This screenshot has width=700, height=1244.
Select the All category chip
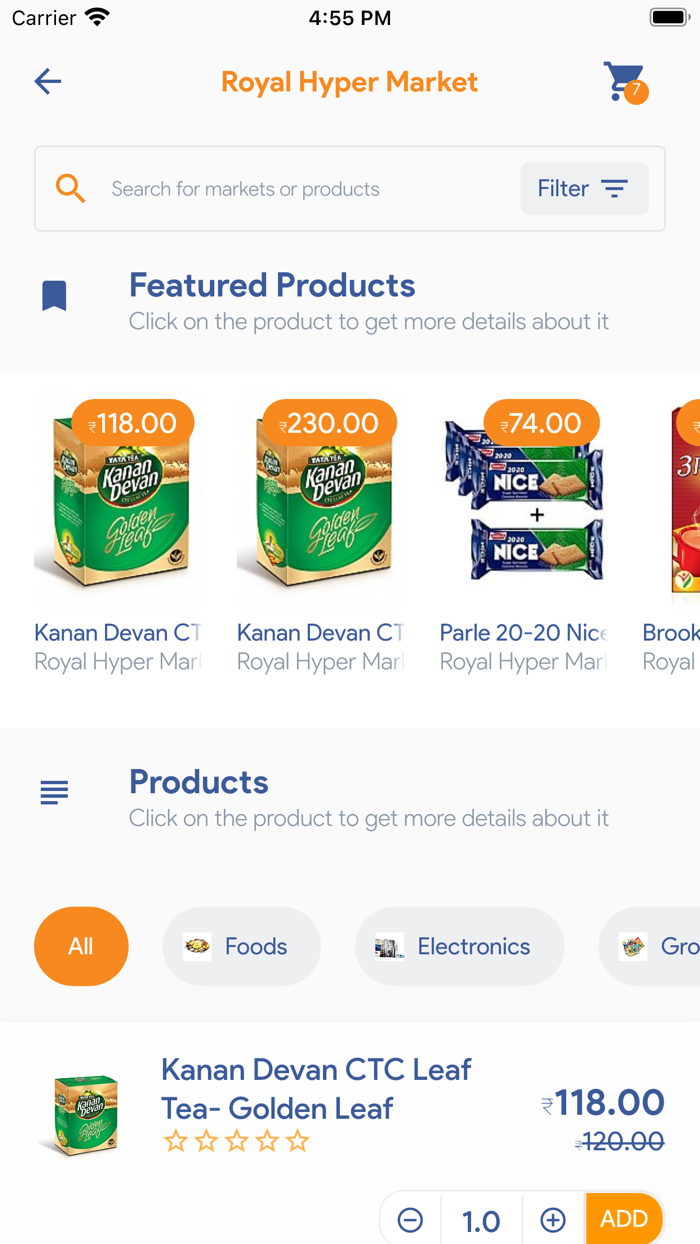click(x=81, y=946)
